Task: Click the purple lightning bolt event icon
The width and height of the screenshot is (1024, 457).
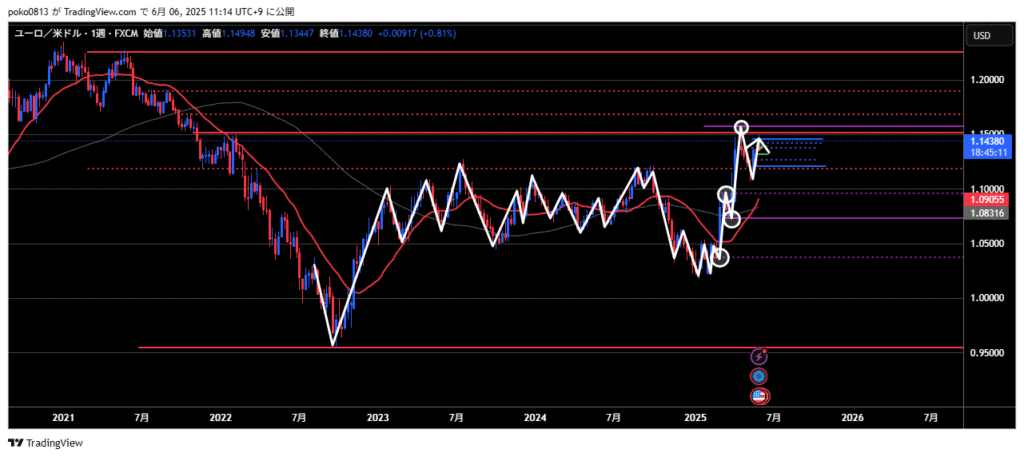Action: pos(759,356)
